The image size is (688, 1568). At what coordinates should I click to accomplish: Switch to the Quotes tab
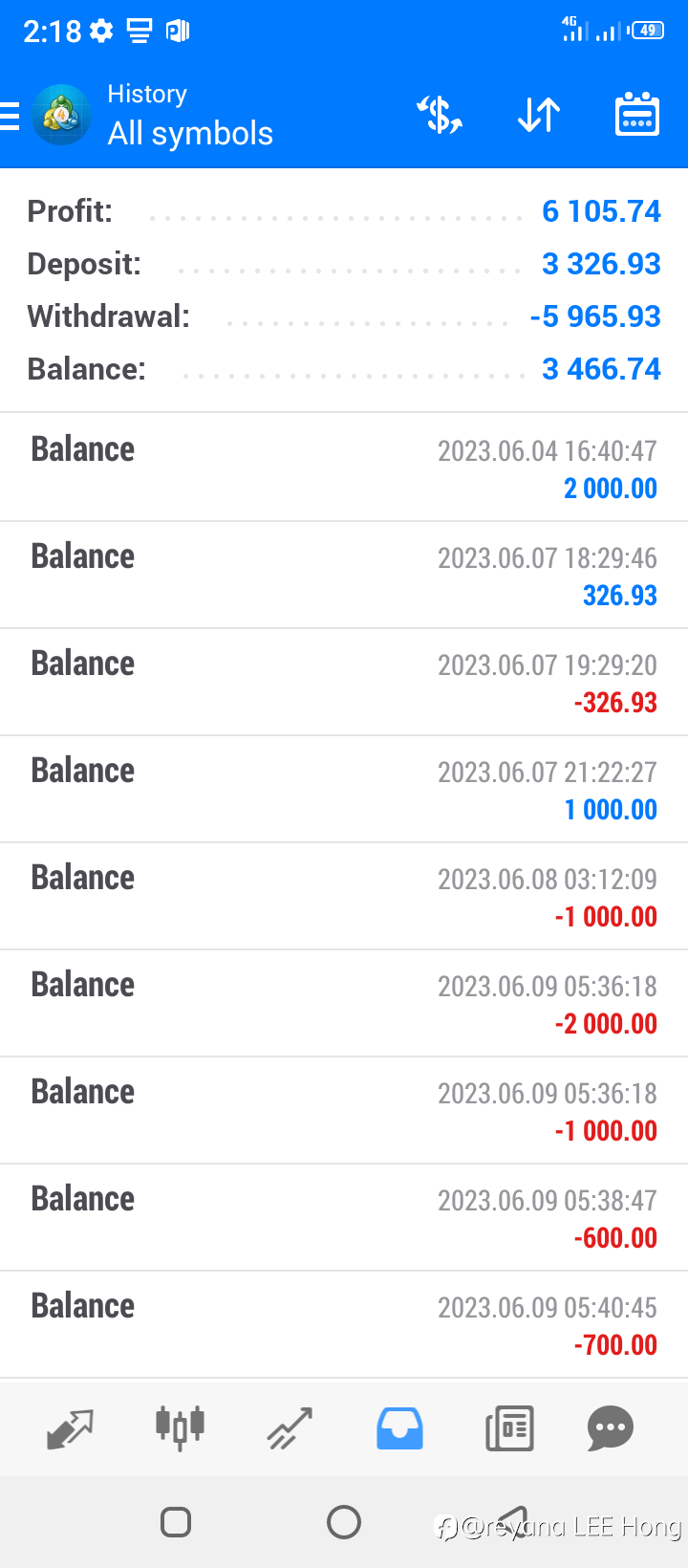[70, 1429]
